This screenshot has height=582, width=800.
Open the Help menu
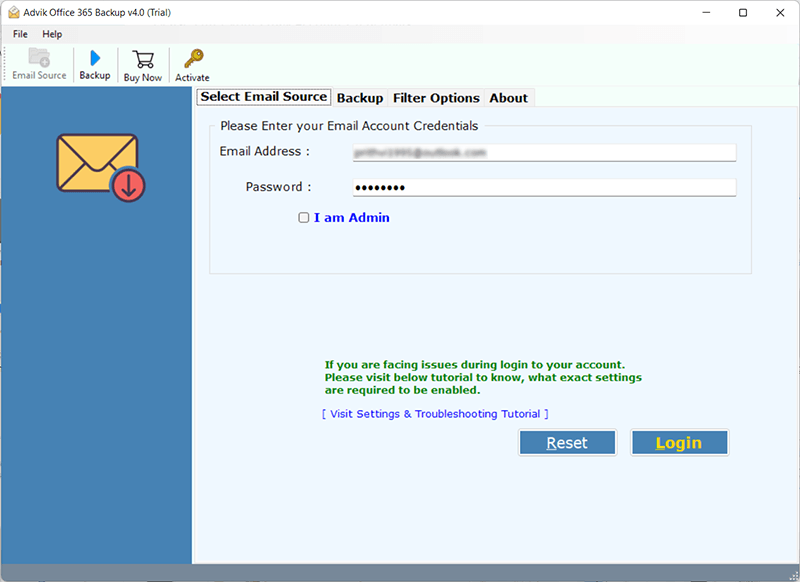click(52, 34)
